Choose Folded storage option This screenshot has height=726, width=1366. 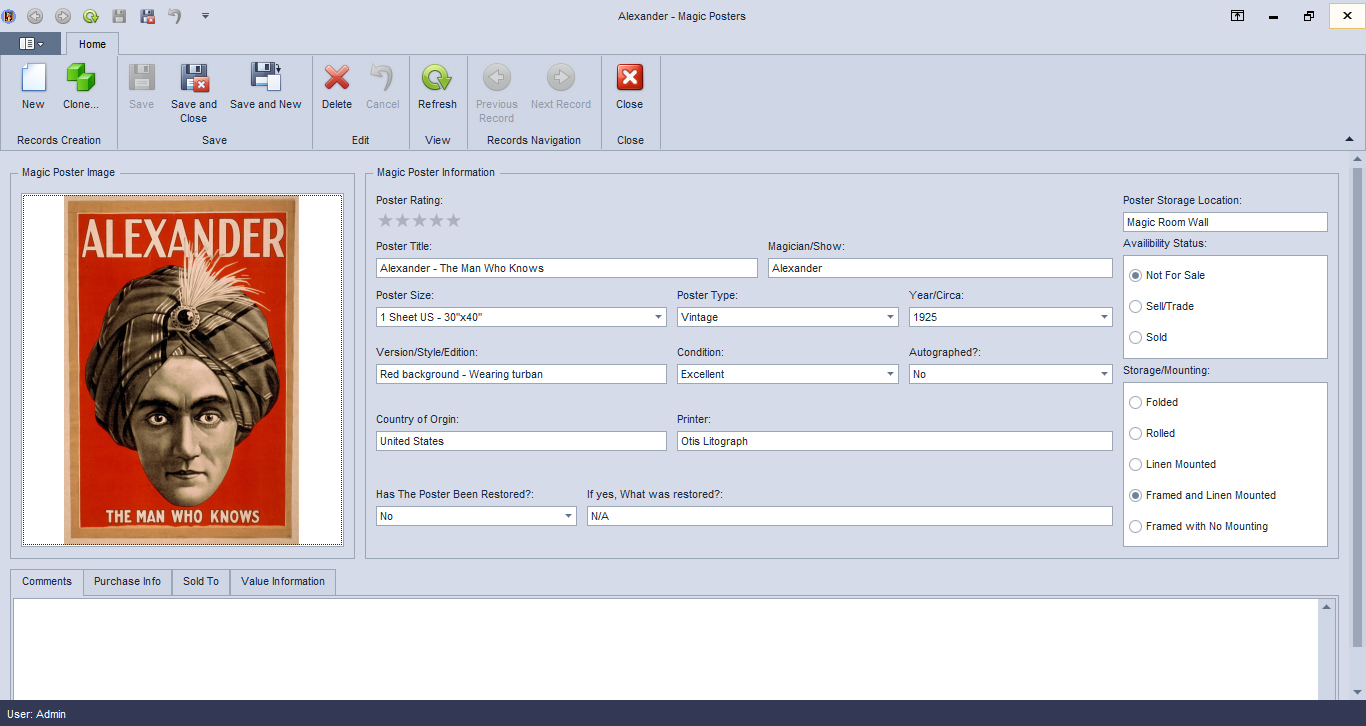pos(1153,402)
